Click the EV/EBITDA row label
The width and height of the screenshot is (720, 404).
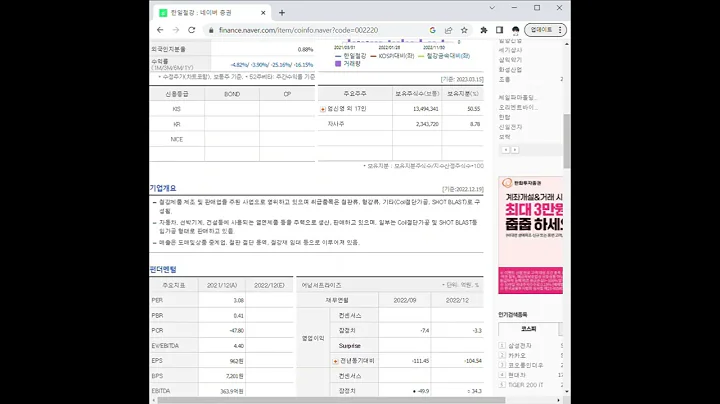165,346
